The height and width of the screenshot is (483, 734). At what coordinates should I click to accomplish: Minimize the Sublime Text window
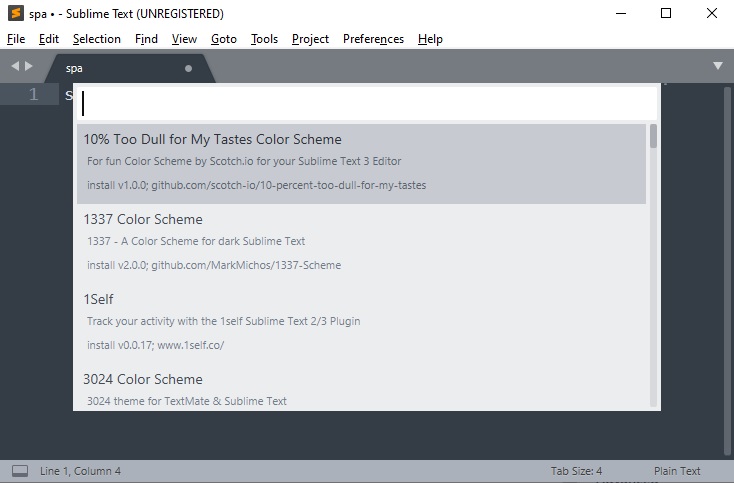tap(621, 13)
